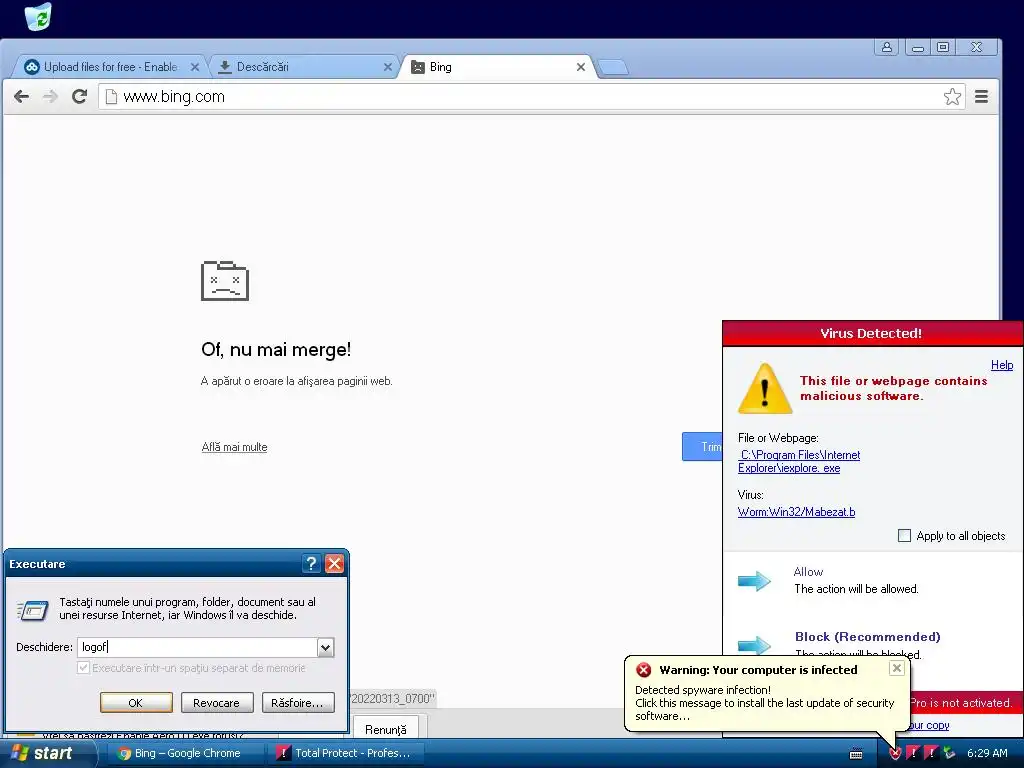Click the on-screen keyboard tray icon

[856, 754]
